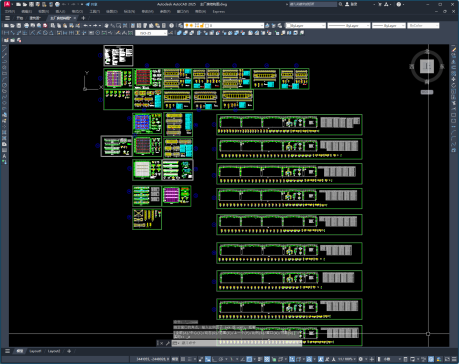Screen dimensions: 459x364
Task: Close the command line window with X
Action: tap(160, 343)
